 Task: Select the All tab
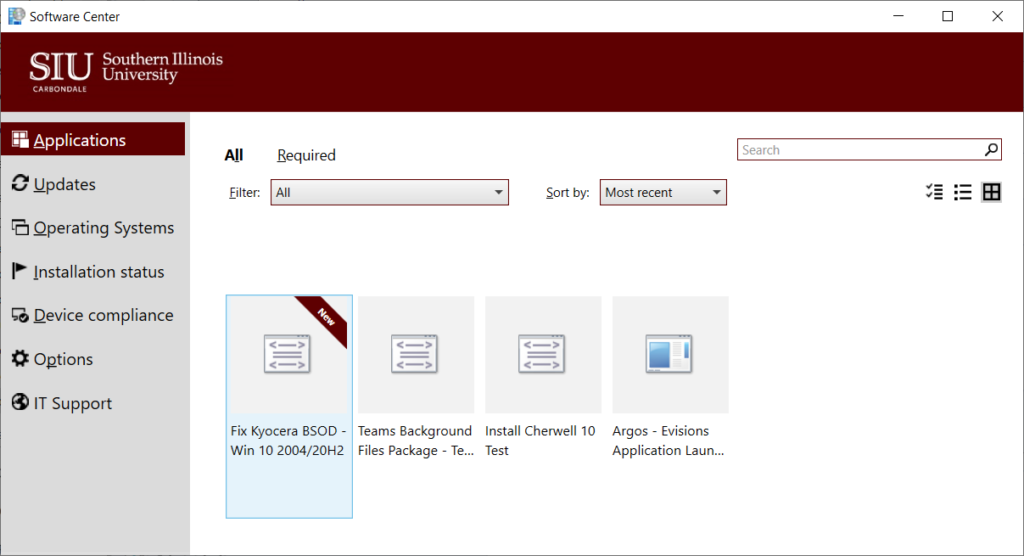click(234, 155)
